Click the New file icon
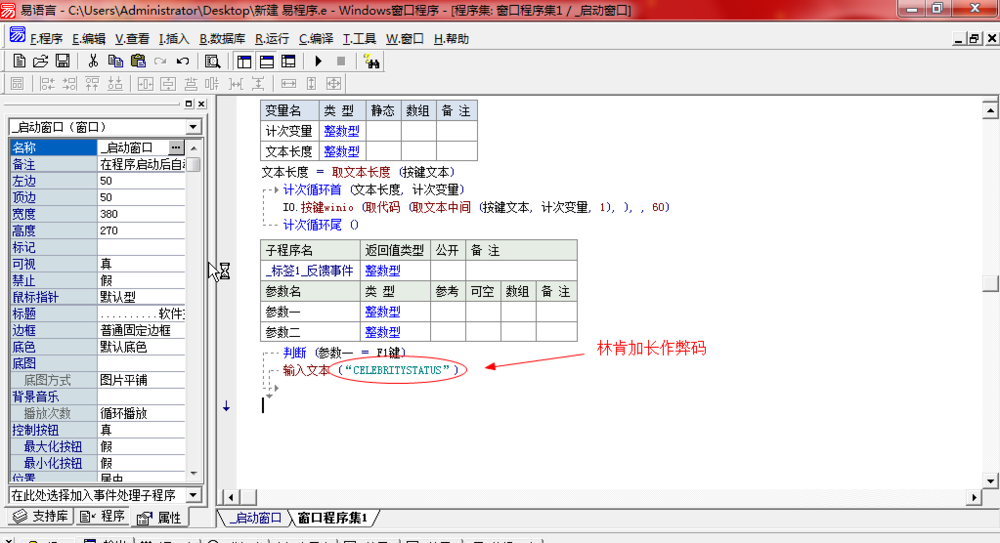Image resolution: width=1000 pixels, height=543 pixels. pos(19,61)
